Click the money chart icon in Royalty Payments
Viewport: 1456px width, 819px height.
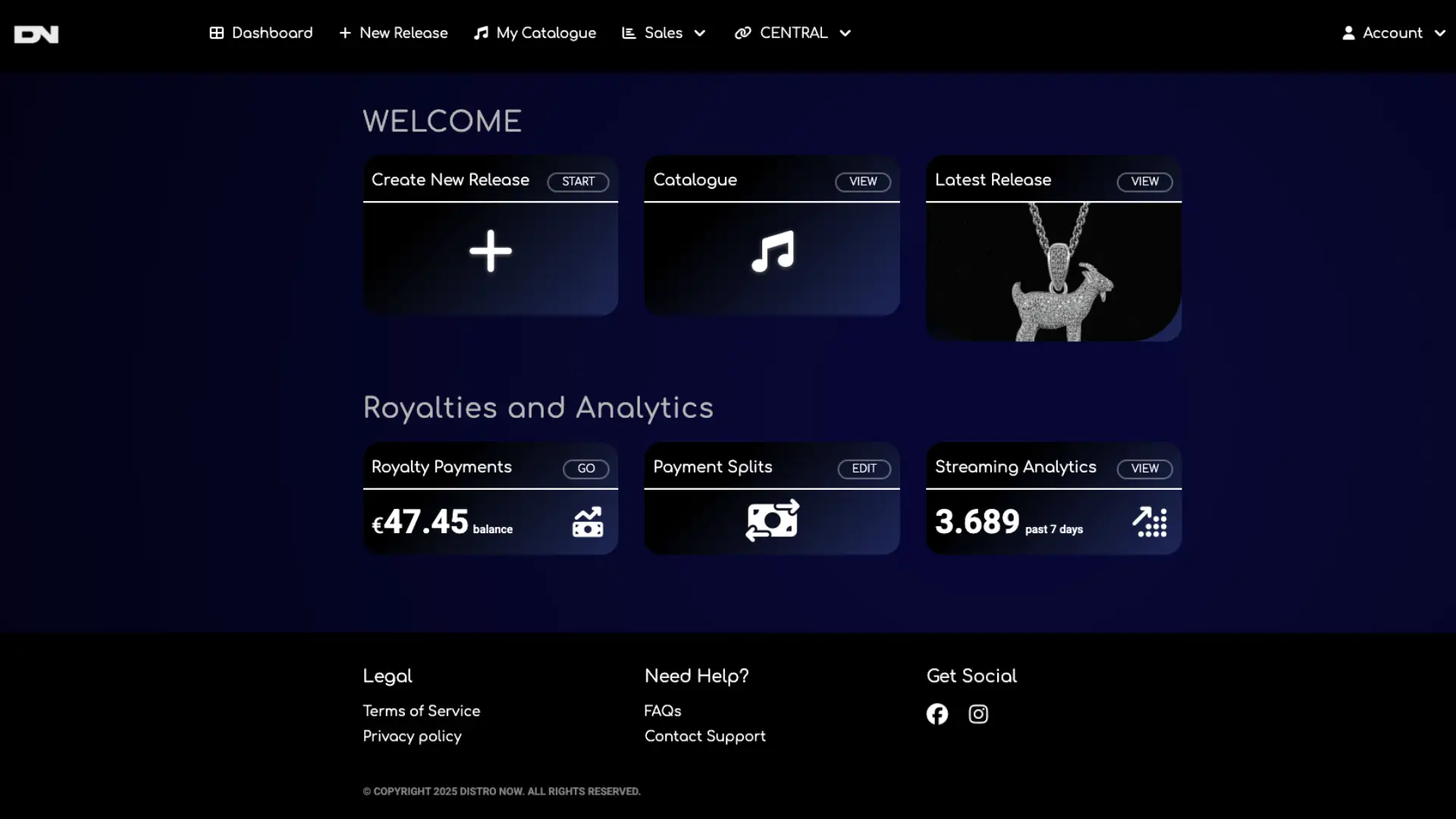click(588, 522)
